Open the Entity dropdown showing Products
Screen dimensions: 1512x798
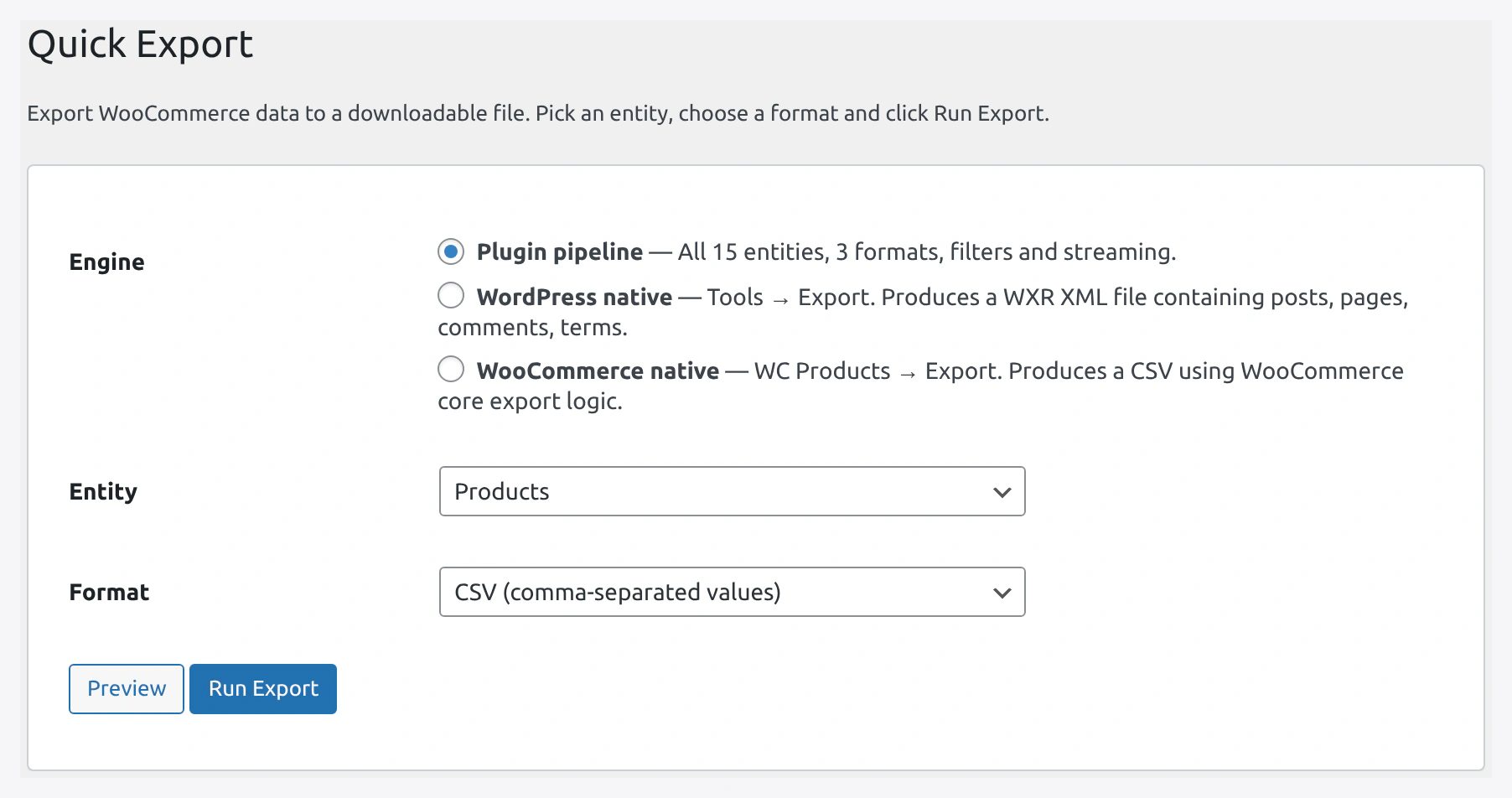(x=732, y=491)
